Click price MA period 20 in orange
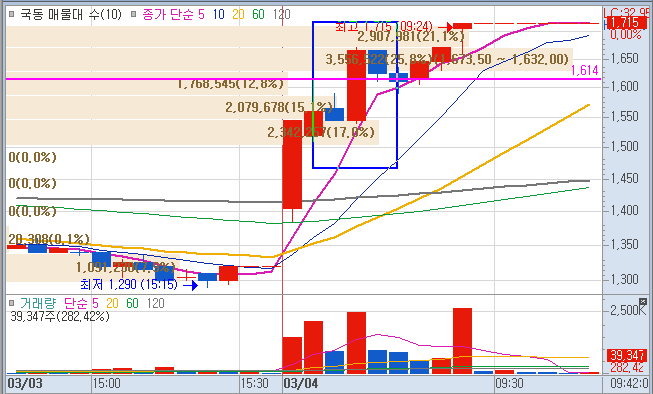This screenshot has width=653, height=394. pos(238,15)
